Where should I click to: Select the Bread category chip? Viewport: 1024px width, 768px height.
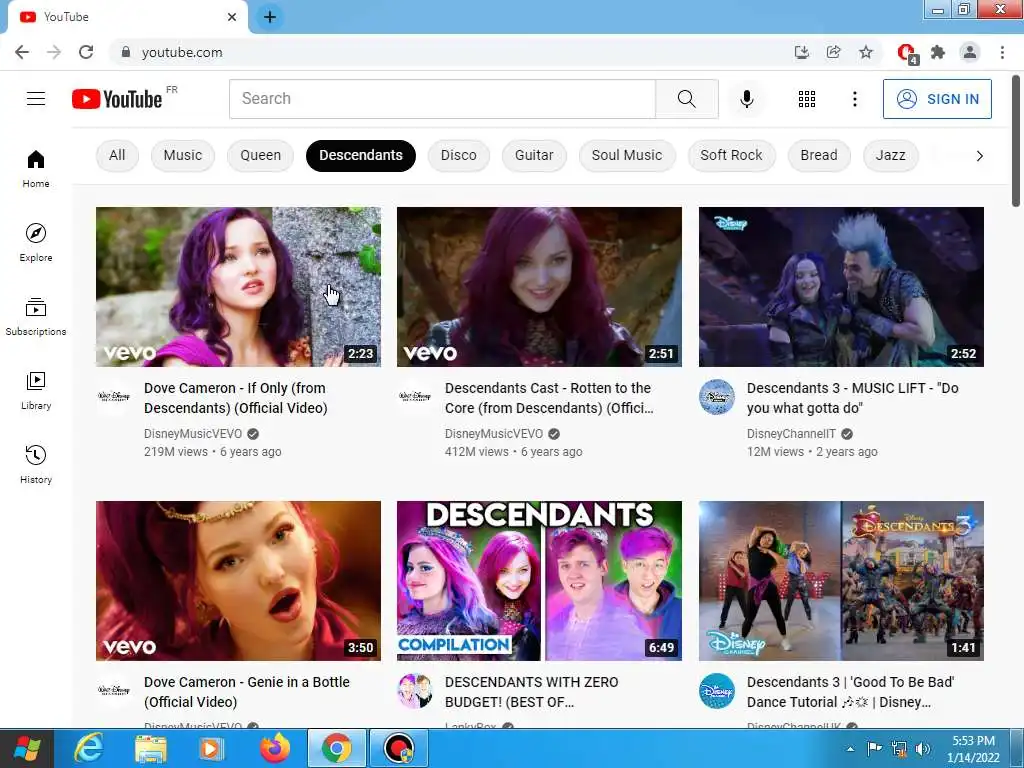pos(819,155)
